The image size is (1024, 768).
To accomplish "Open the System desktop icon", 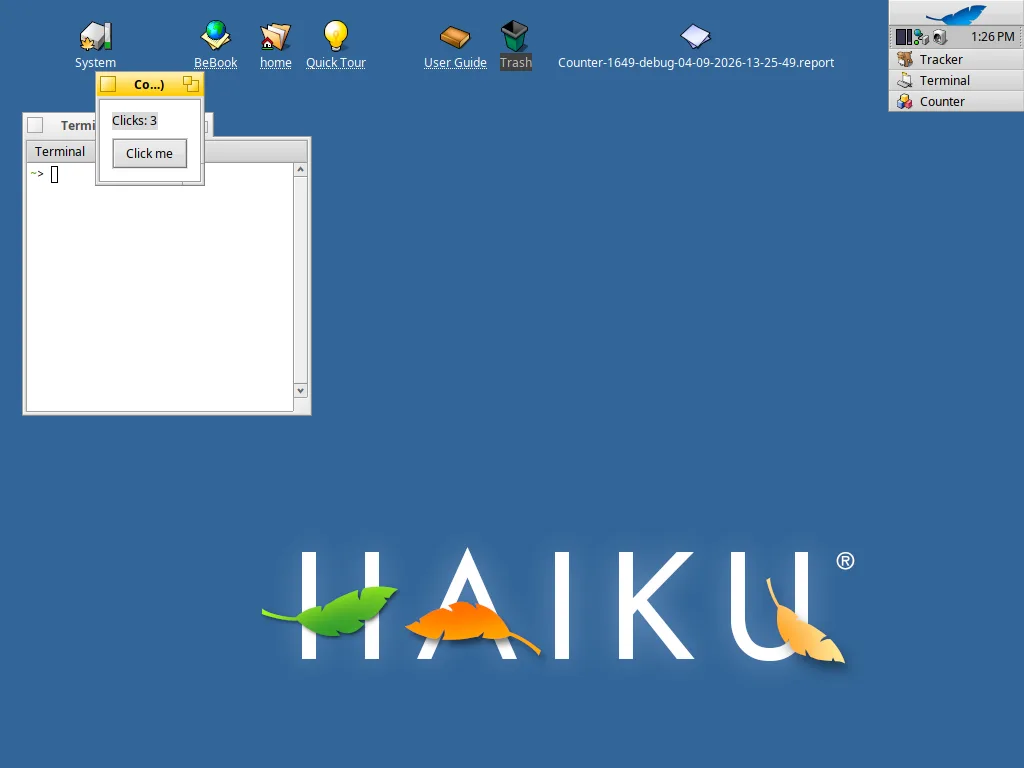I will pyautogui.click(x=95, y=36).
